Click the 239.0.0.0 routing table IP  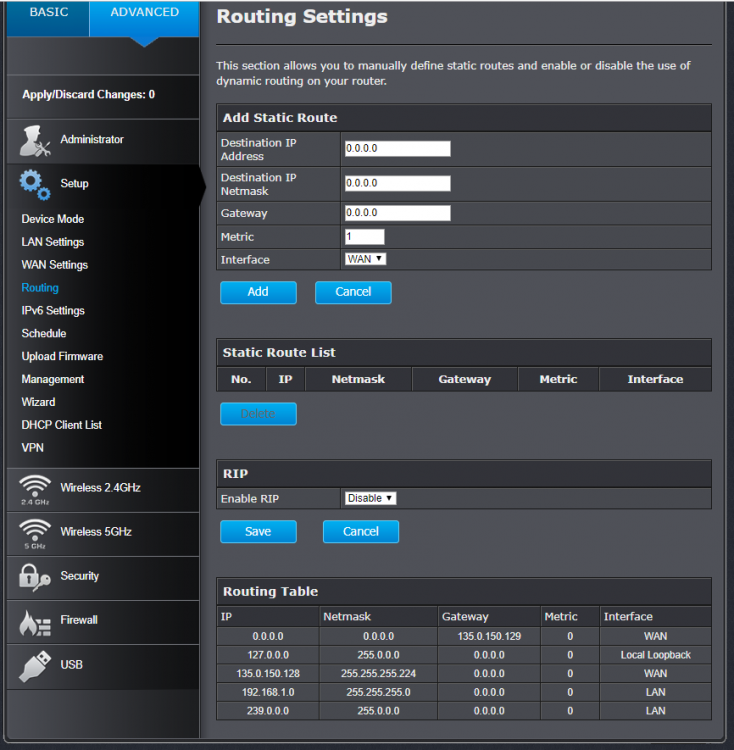point(268,711)
